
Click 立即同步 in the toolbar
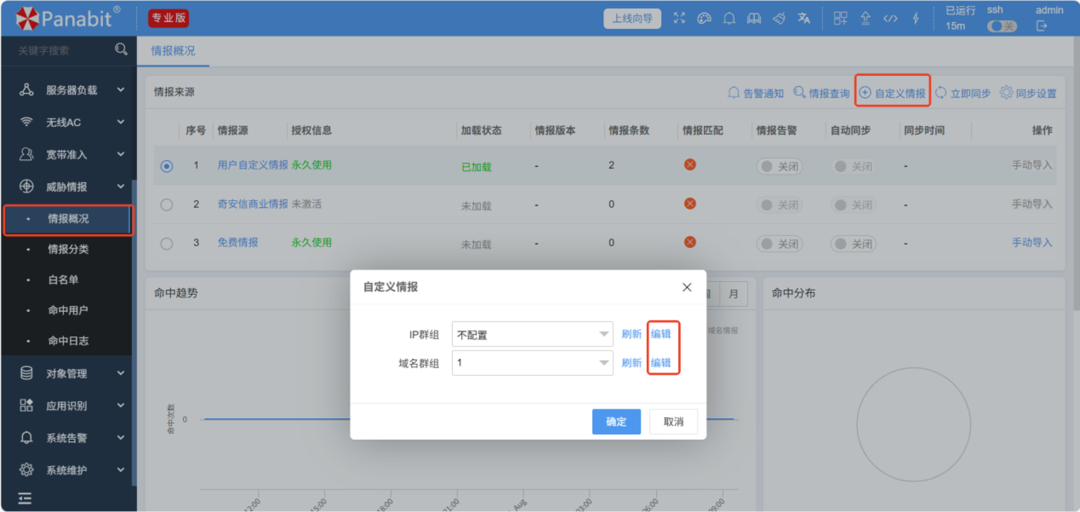click(x=963, y=93)
